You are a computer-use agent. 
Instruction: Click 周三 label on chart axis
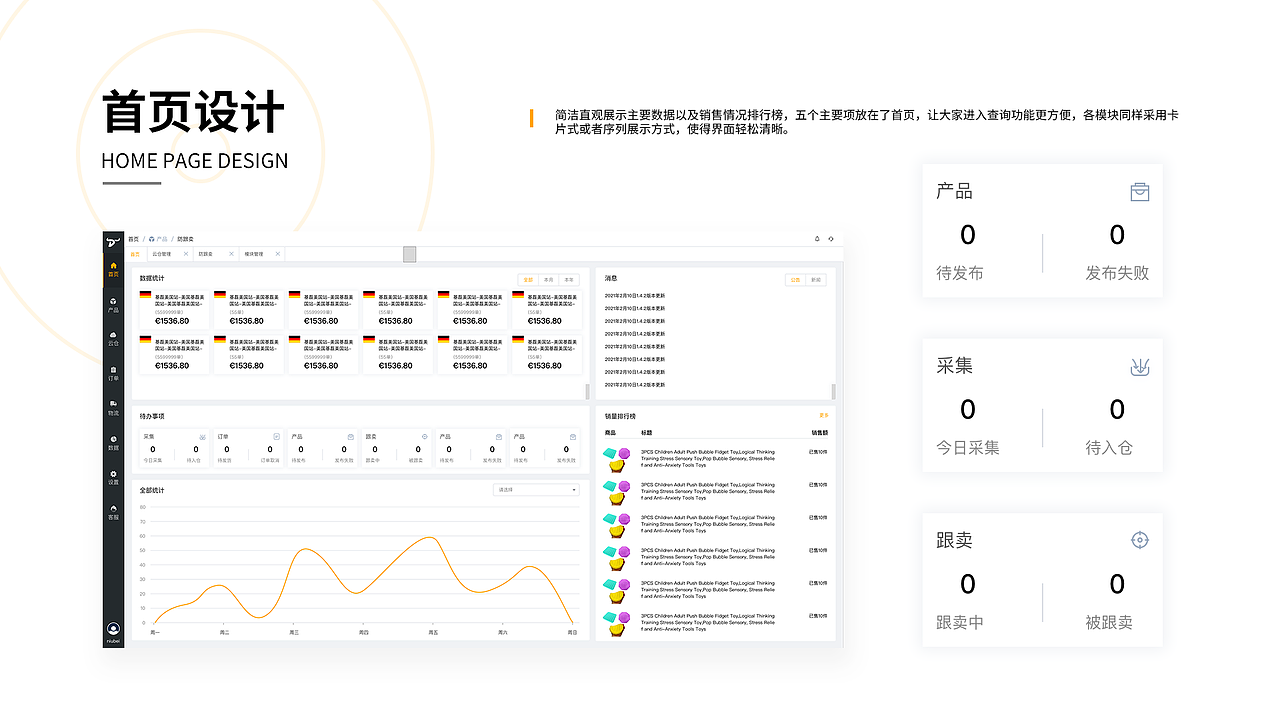[x=294, y=632]
